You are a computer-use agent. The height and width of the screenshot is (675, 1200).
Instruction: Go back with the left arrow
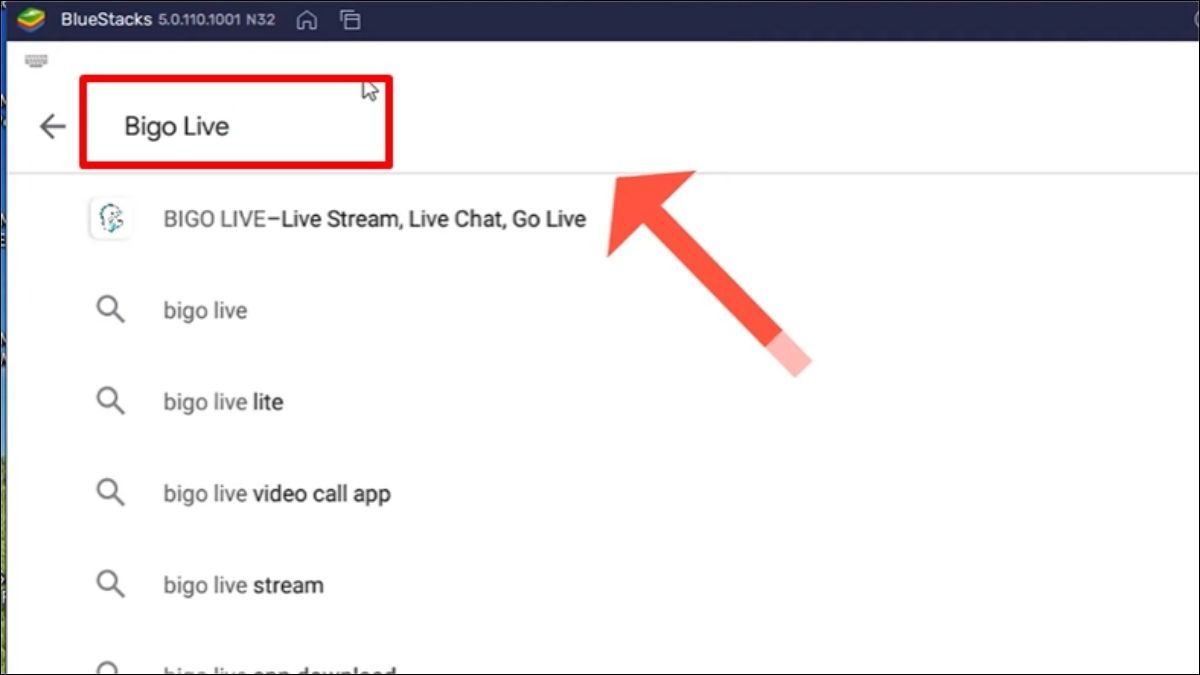52,126
